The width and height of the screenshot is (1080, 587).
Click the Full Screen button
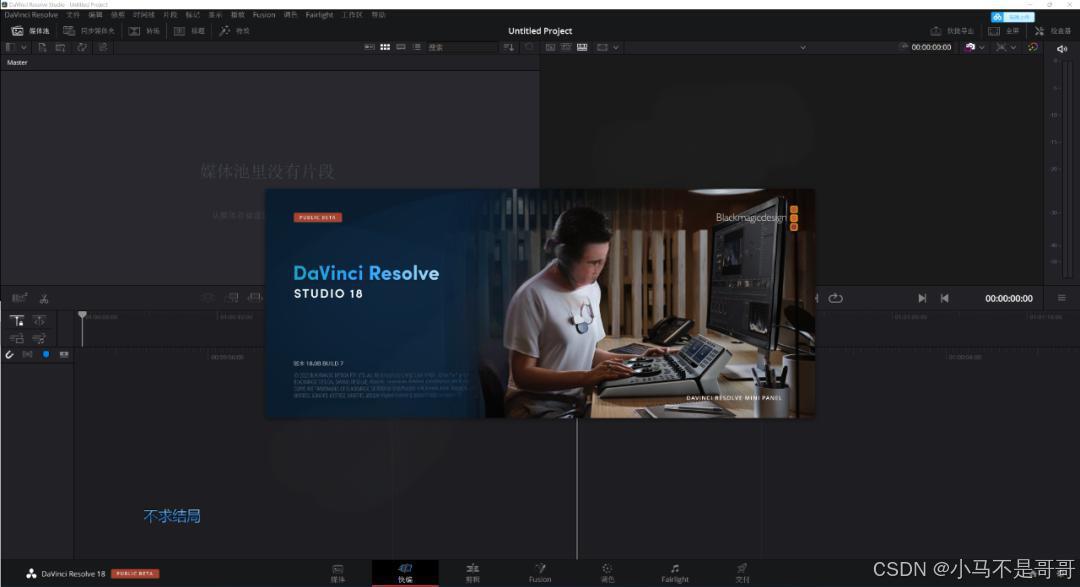coord(1004,31)
